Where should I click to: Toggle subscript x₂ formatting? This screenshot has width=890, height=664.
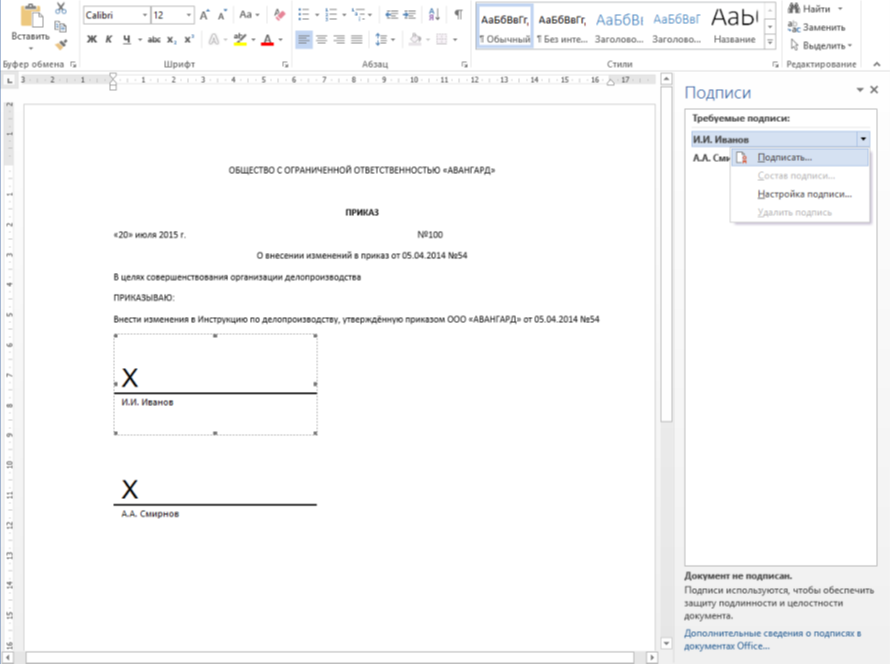click(171, 39)
